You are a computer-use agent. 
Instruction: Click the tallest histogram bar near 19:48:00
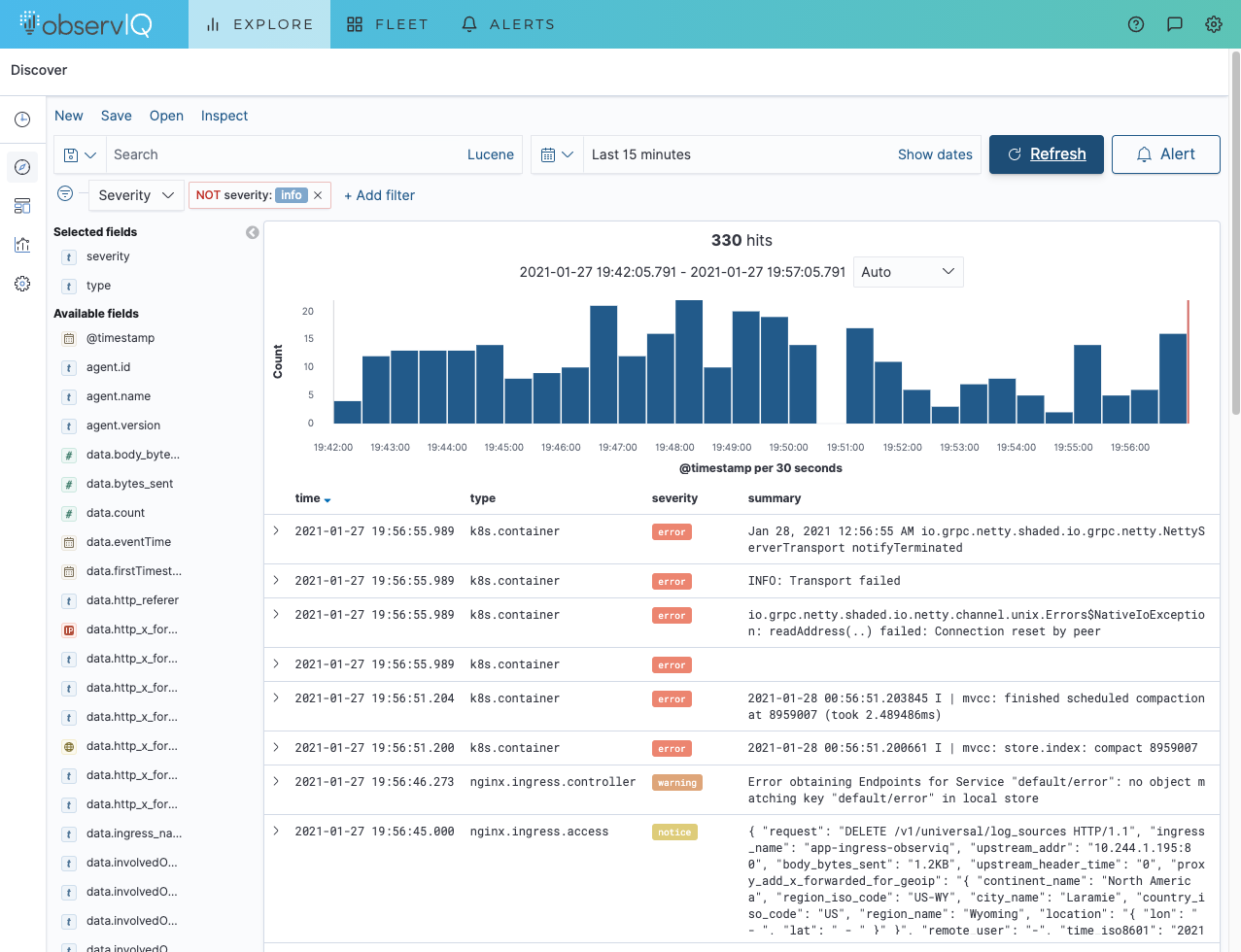[x=689, y=361]
